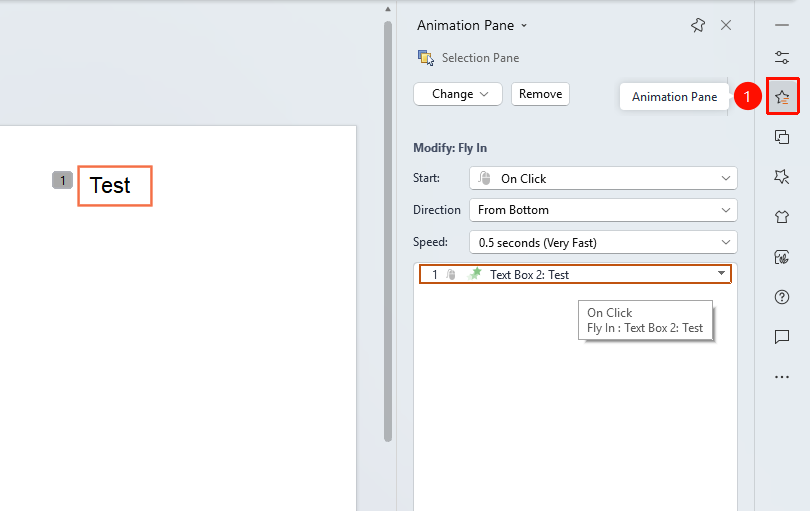Open the Start On Click dropdown
Image resolution: width=810 pixels, height=511 pixels.
603,178
